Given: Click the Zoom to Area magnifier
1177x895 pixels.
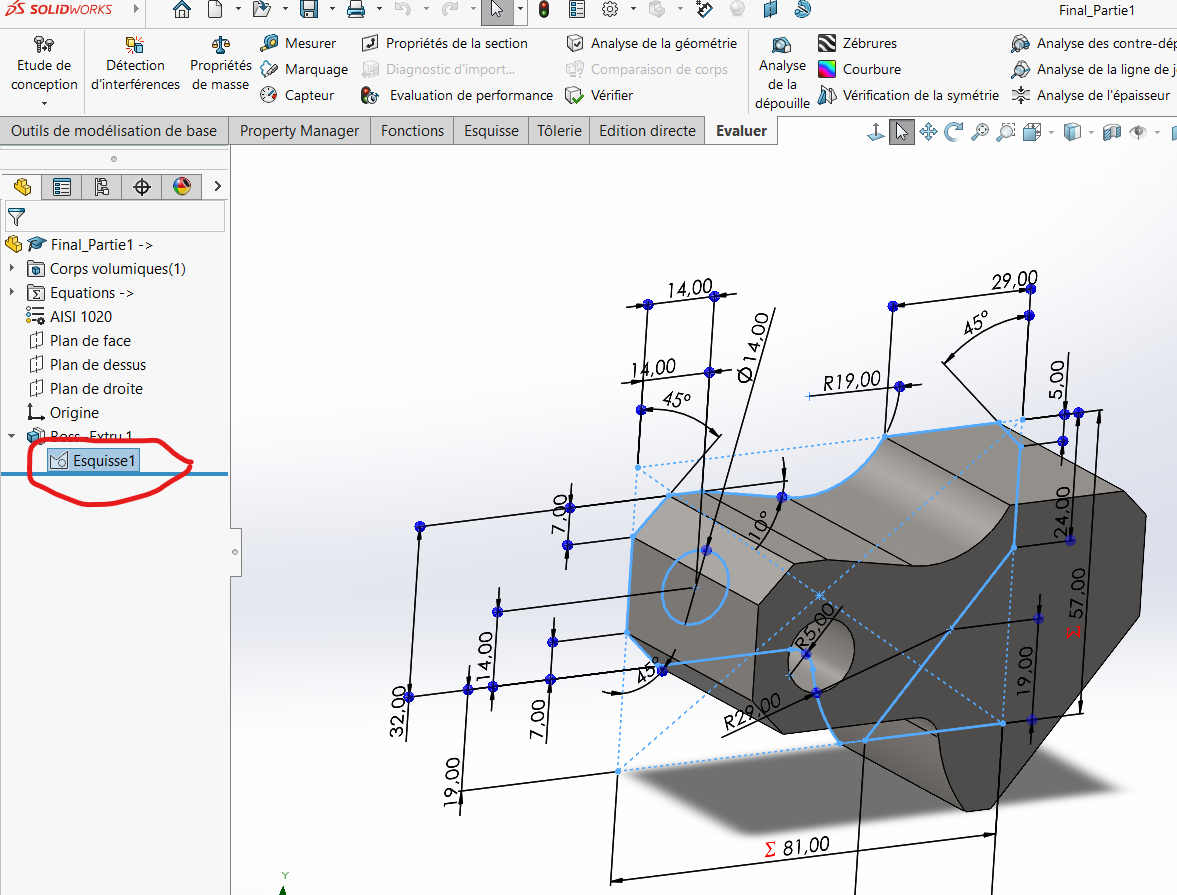Looking at the screenshot, I should point(1005,133).
